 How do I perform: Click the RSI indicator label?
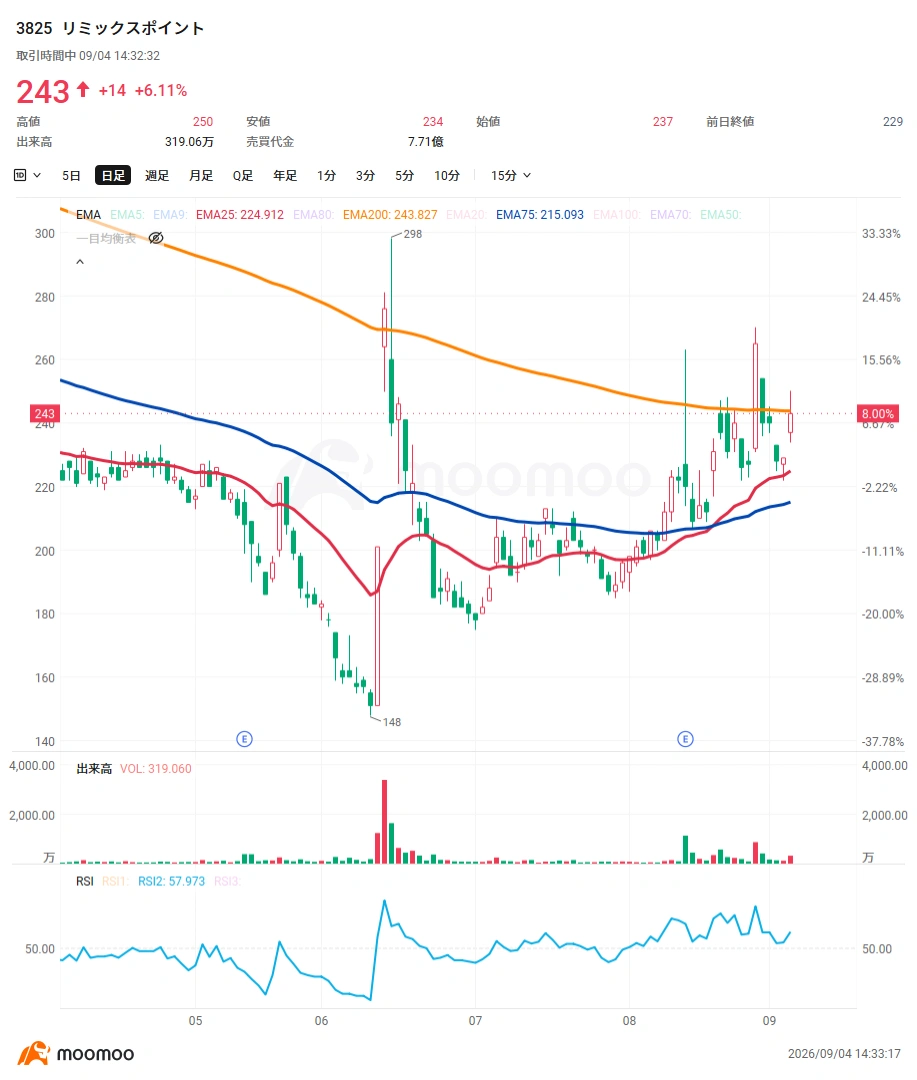pos(85,882)
